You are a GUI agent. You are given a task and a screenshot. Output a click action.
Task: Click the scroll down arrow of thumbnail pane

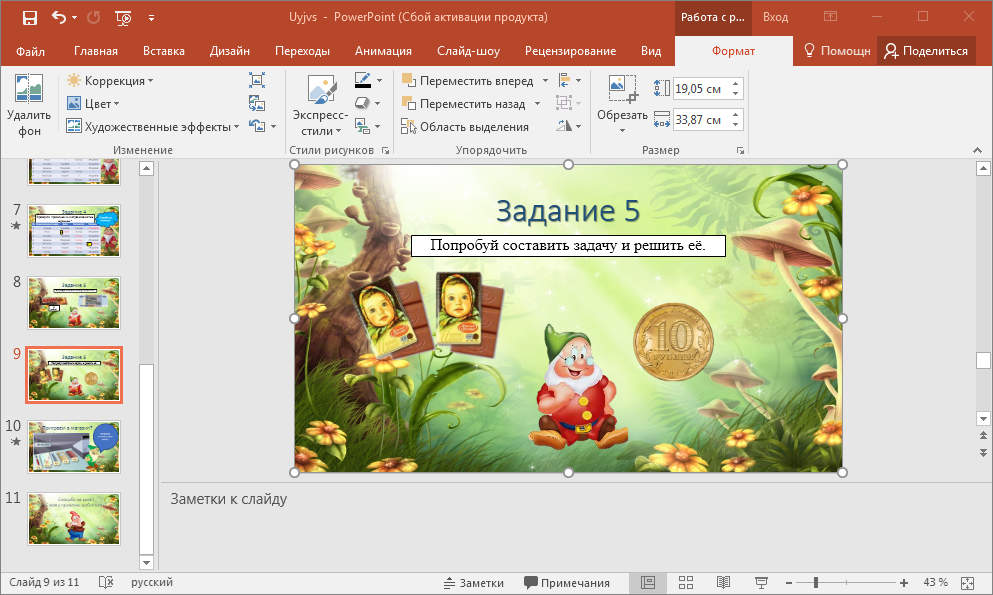click(x=146, y=563)
